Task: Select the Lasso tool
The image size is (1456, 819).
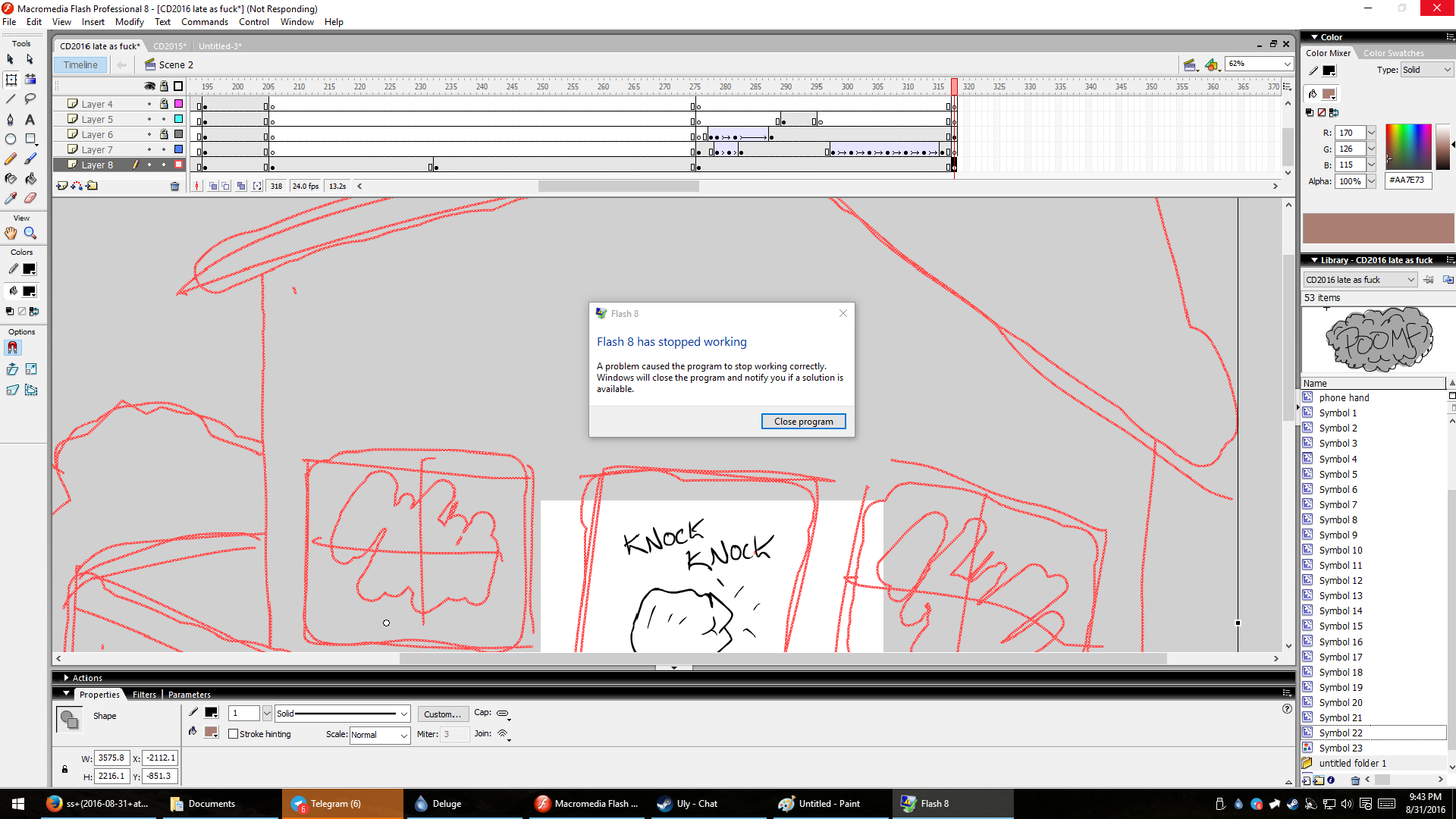Action: coord(30,99)
